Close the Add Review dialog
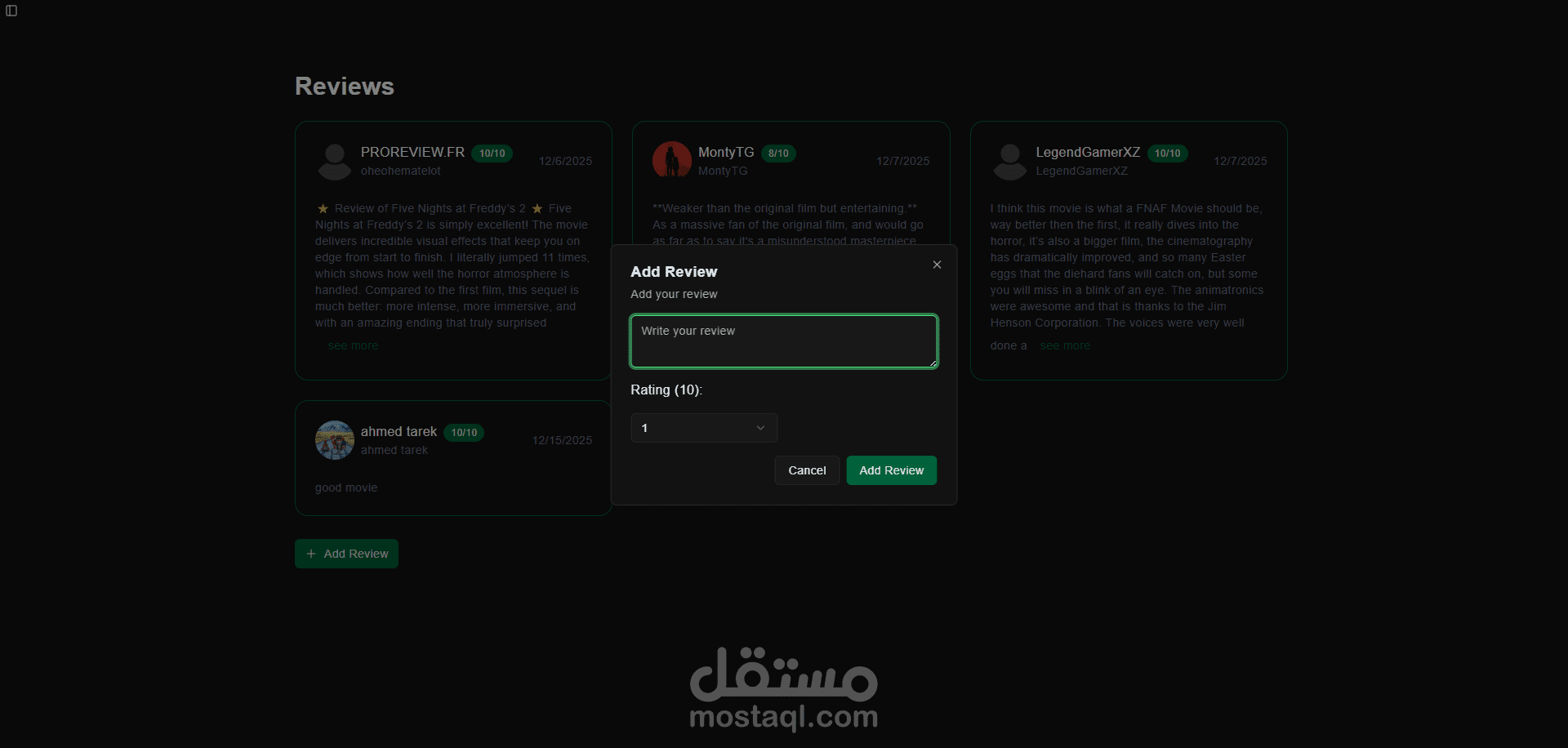Viewport: 1568px width, 748px height. pyautogui.click(x=937, y=265)
